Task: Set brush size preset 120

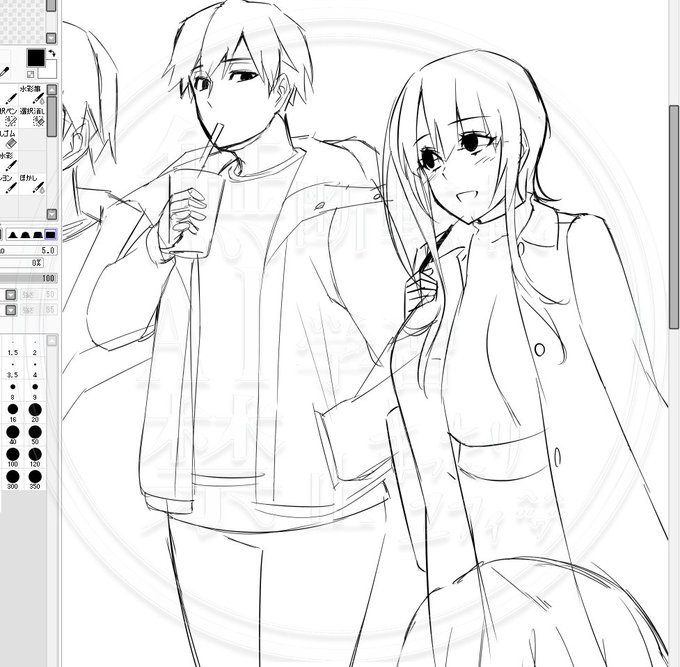Action: pos(35,458)
